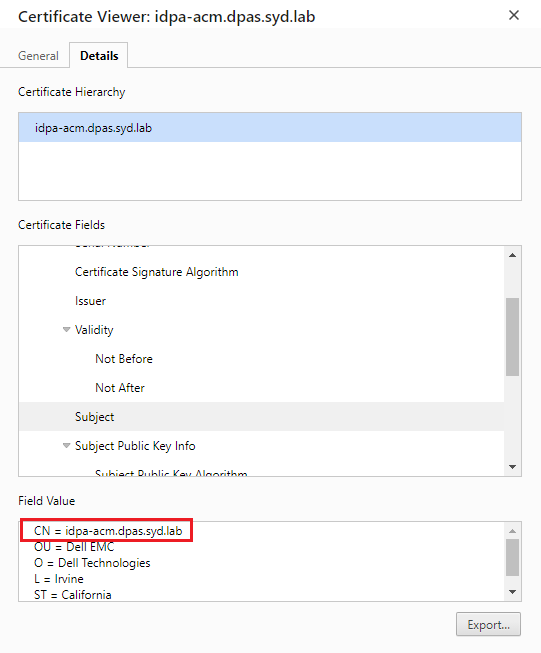541x653 pixels.
Task: Select the Issuer field
Action: point(261,301)
